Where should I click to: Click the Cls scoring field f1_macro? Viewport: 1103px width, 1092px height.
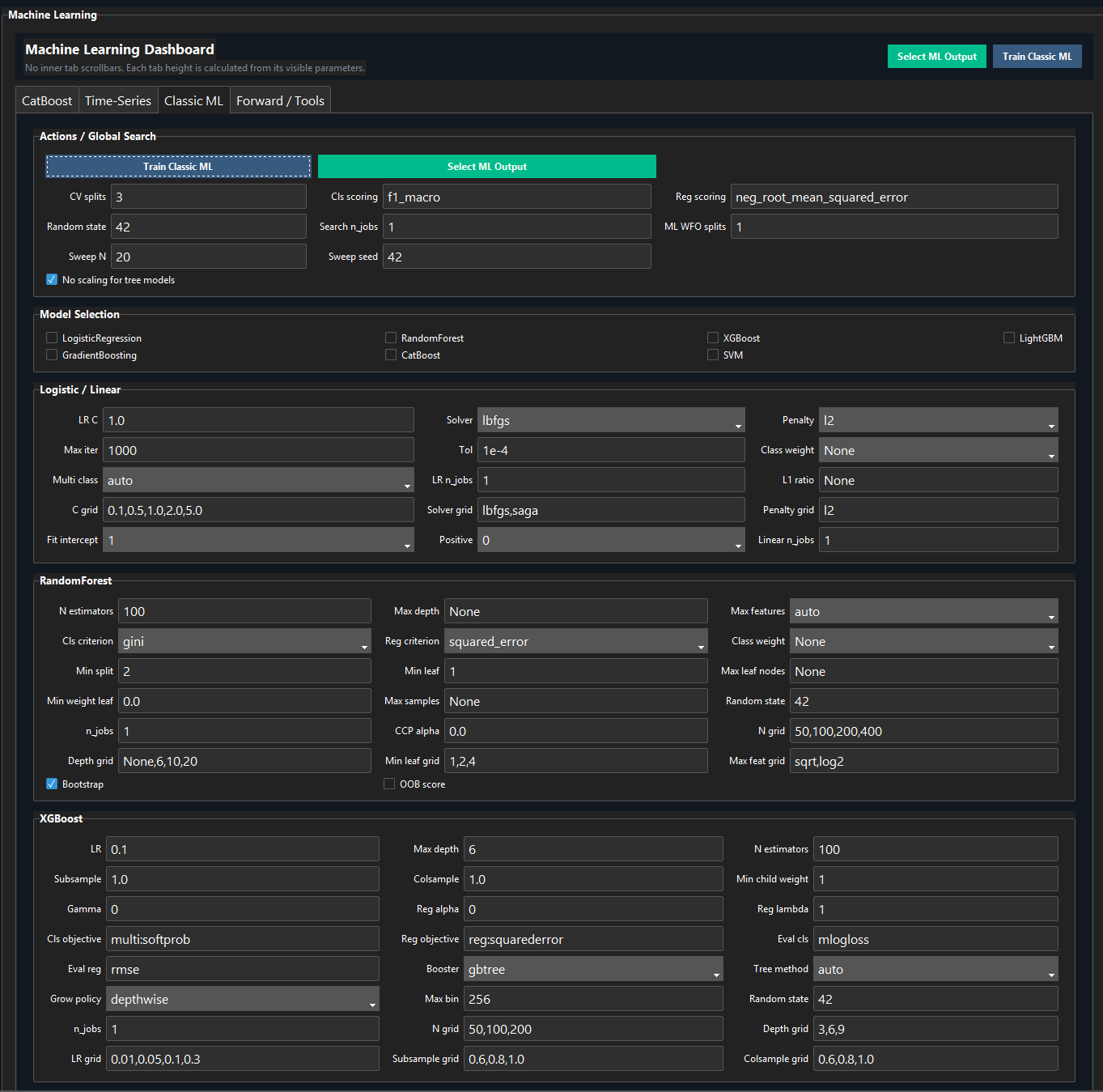517,197
